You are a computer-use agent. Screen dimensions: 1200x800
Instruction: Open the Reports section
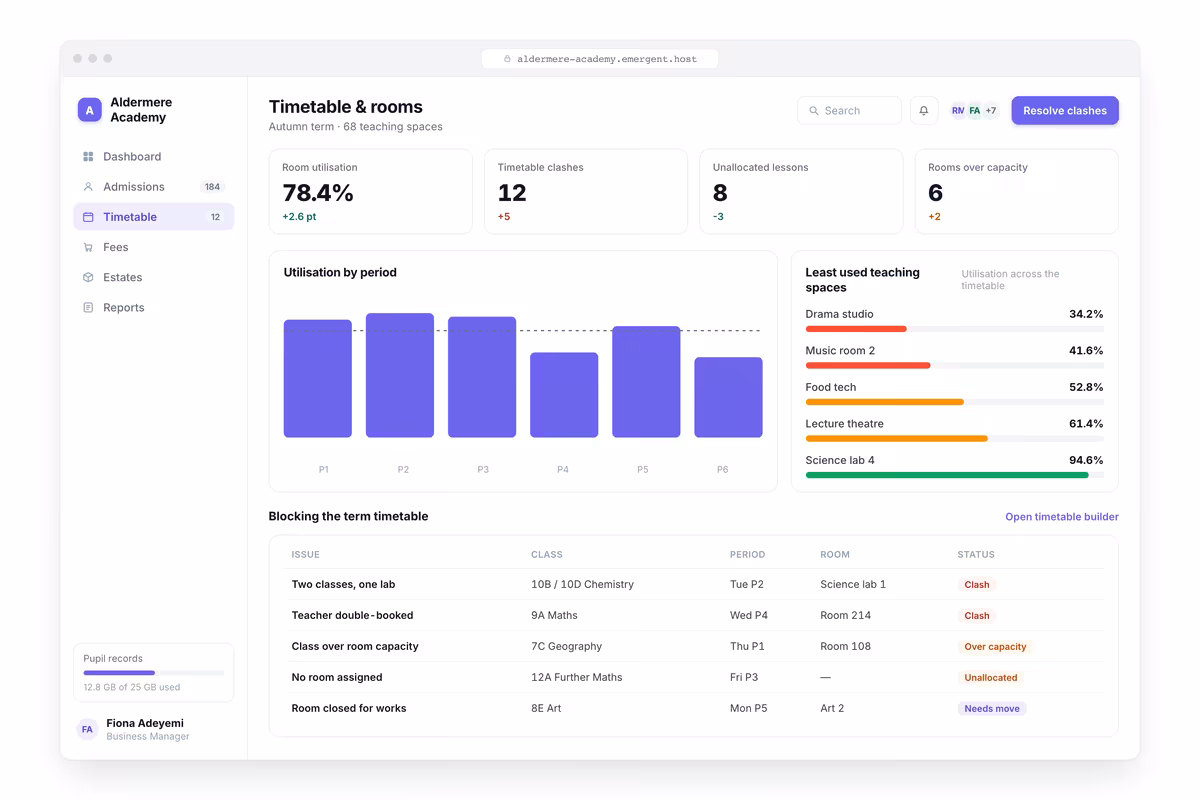154,308
